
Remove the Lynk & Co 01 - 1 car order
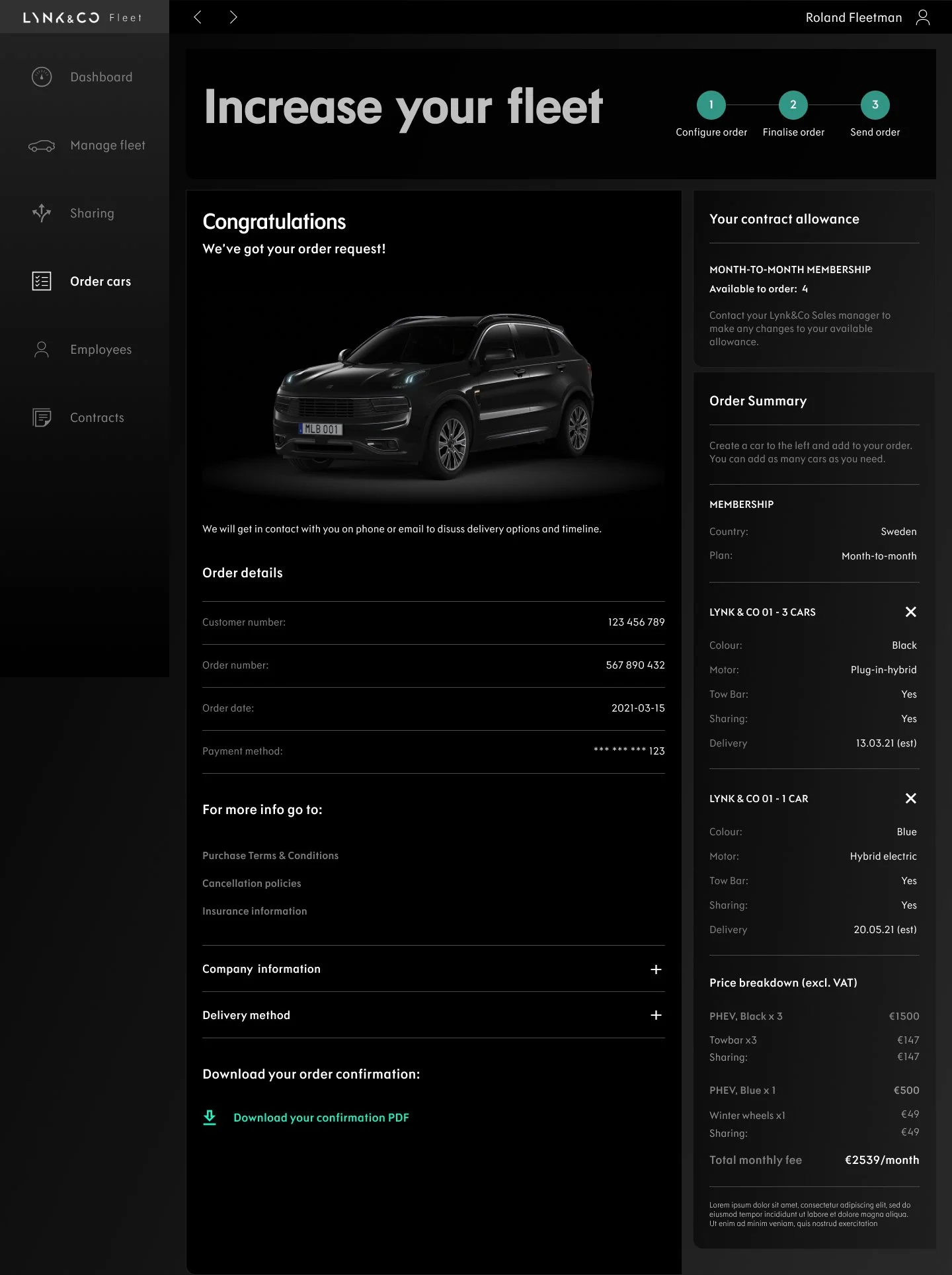(x=911, y=798)
